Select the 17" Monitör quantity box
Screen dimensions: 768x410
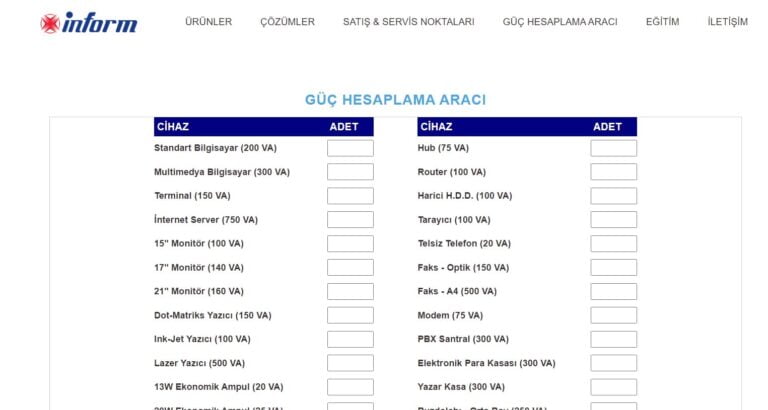(x=350, y=268)
